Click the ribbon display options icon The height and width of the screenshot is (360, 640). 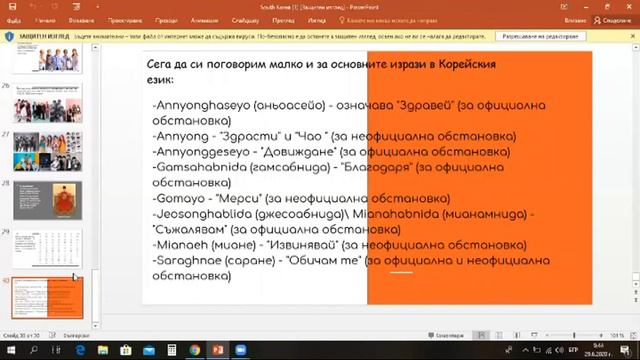pos(564,7)
